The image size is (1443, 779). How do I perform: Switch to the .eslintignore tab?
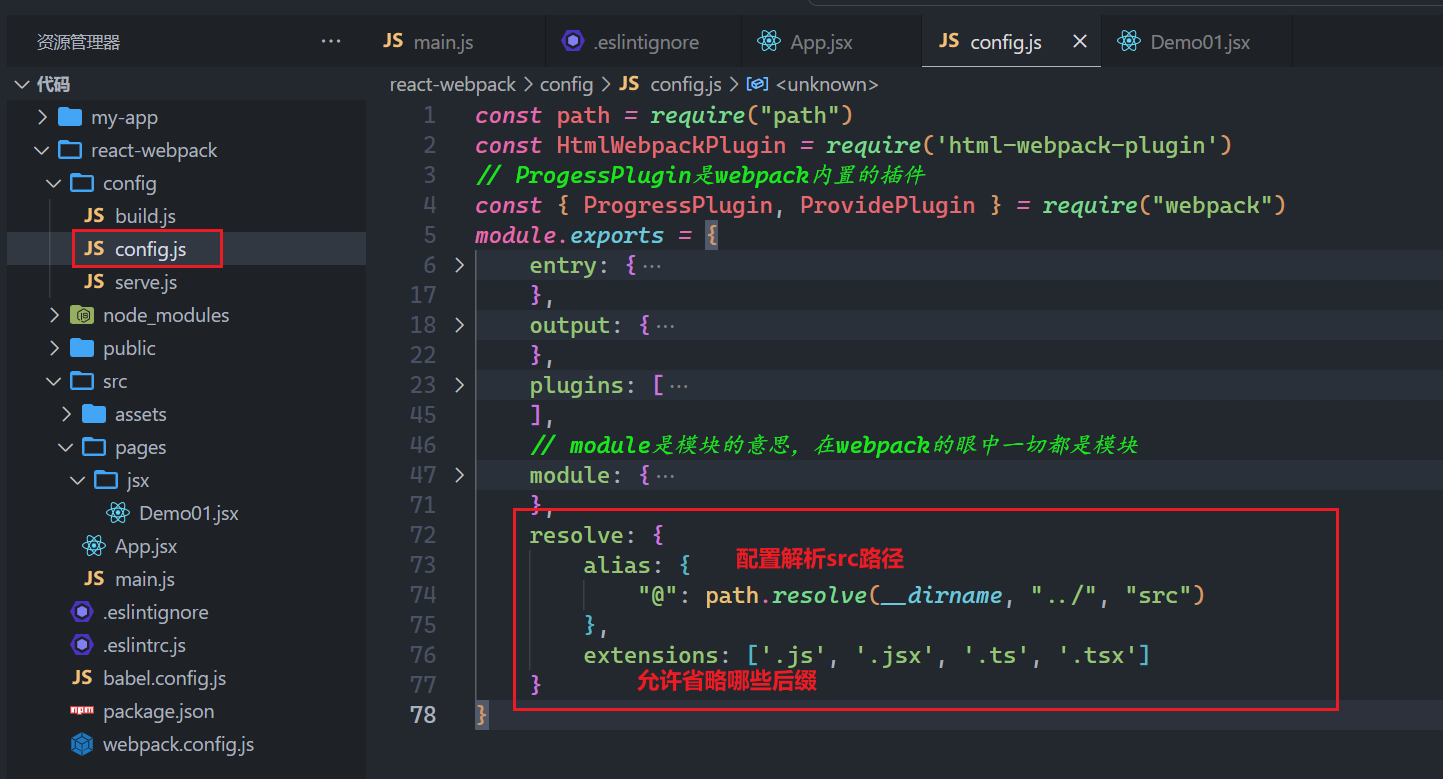[x=645, y=42]
